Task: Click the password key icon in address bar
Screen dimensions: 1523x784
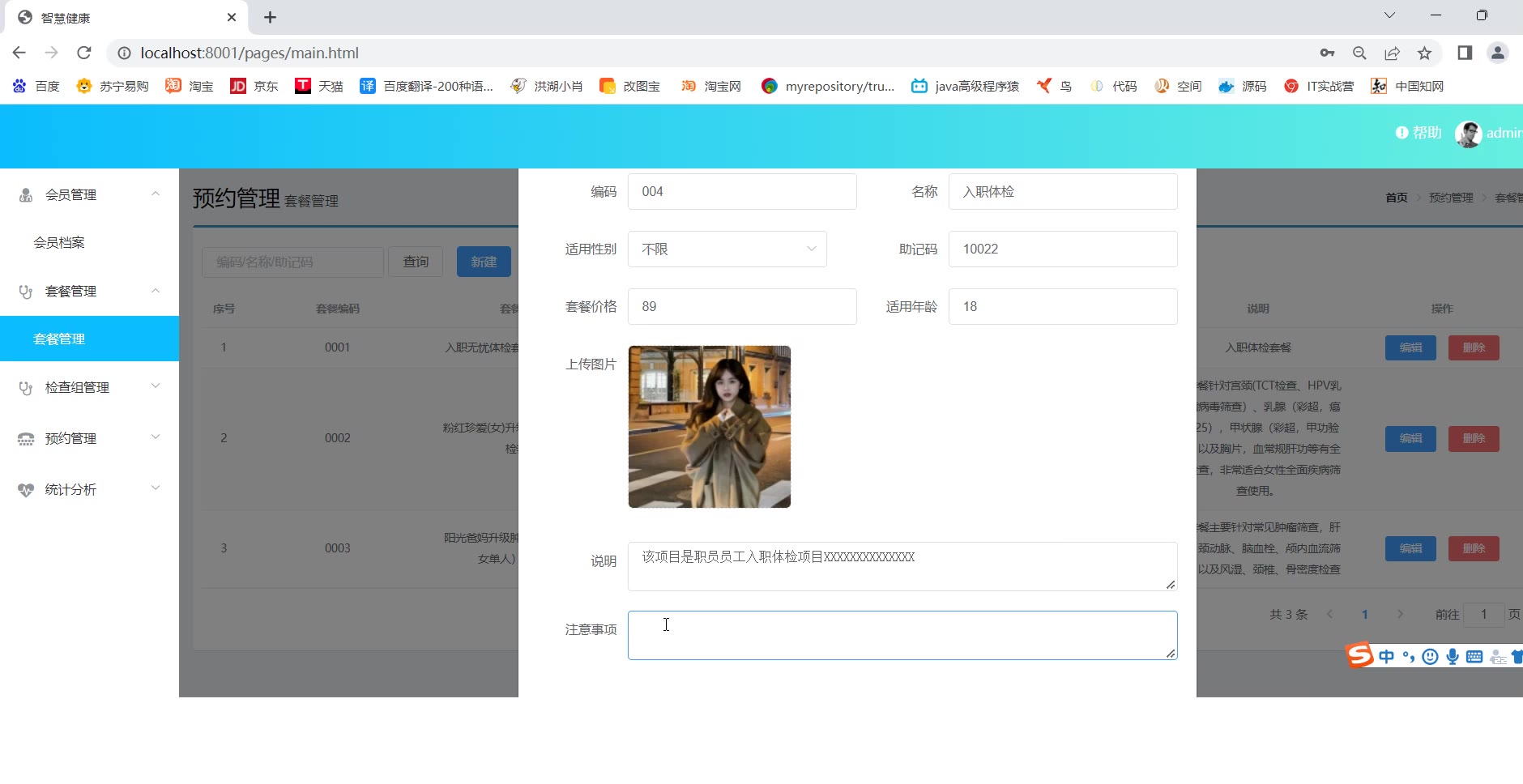Action: [1327, 53]
